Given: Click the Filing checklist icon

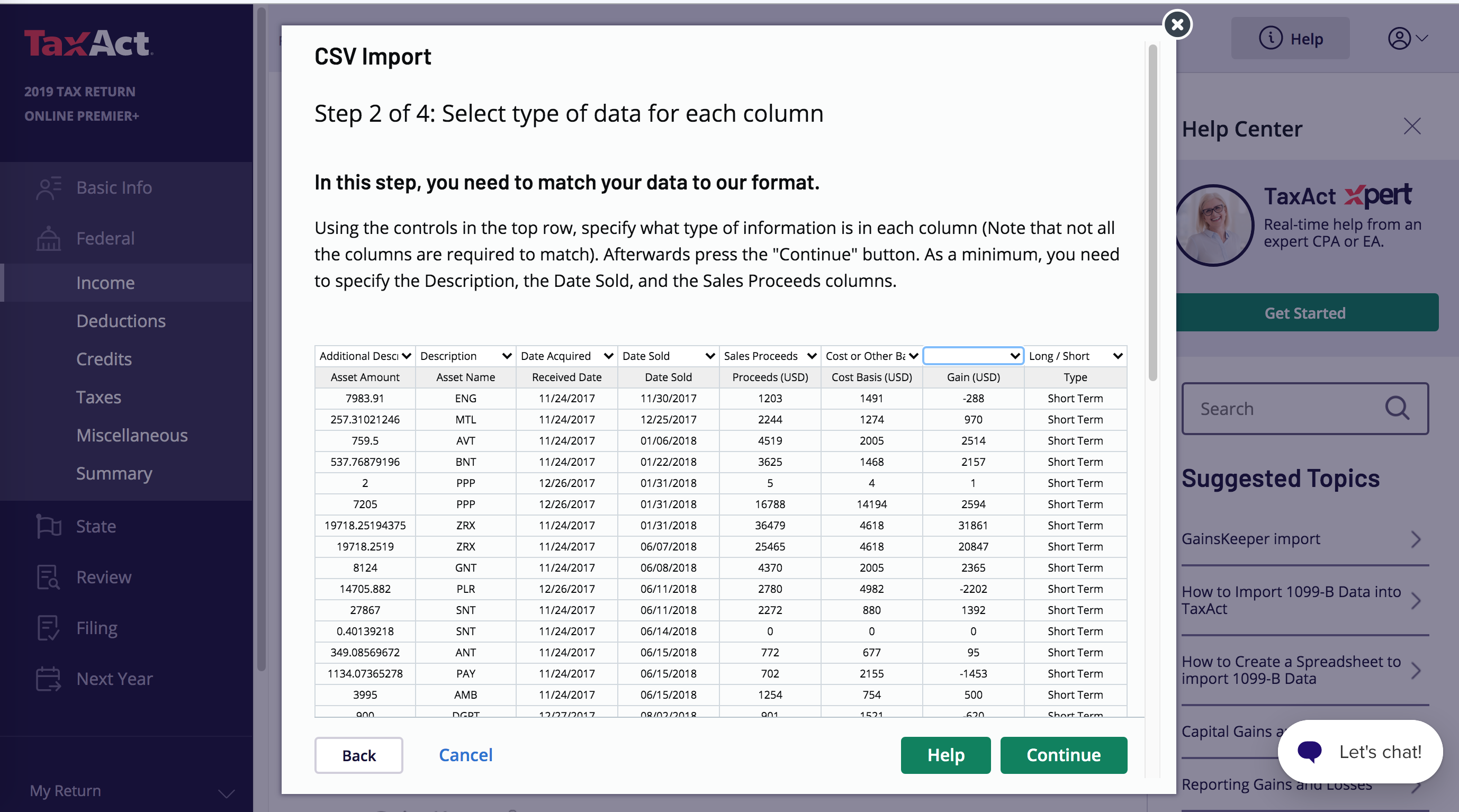Looking at the screenshot, I should tap(48, 628).
